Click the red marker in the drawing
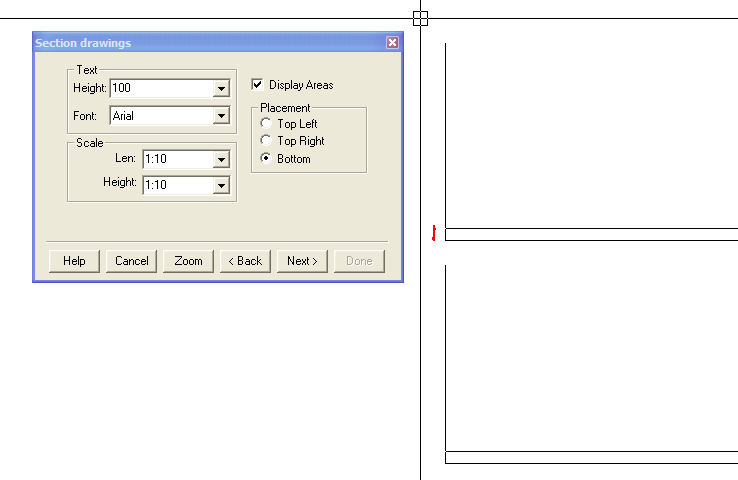The width and height of the screenshot is (738, 480). [433, 234]
